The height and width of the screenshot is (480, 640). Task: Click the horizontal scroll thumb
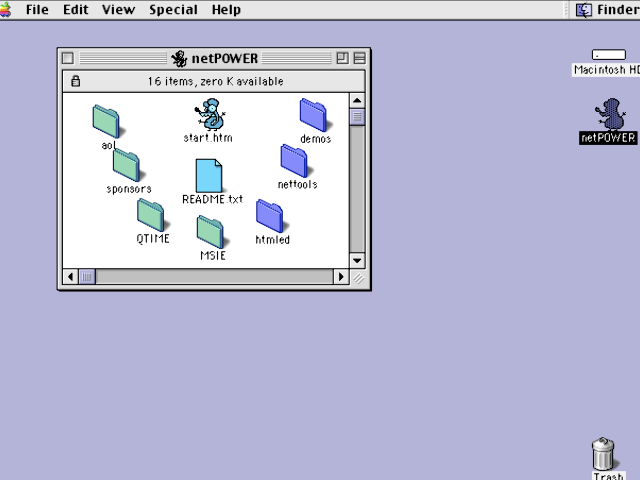click(87, 277)
